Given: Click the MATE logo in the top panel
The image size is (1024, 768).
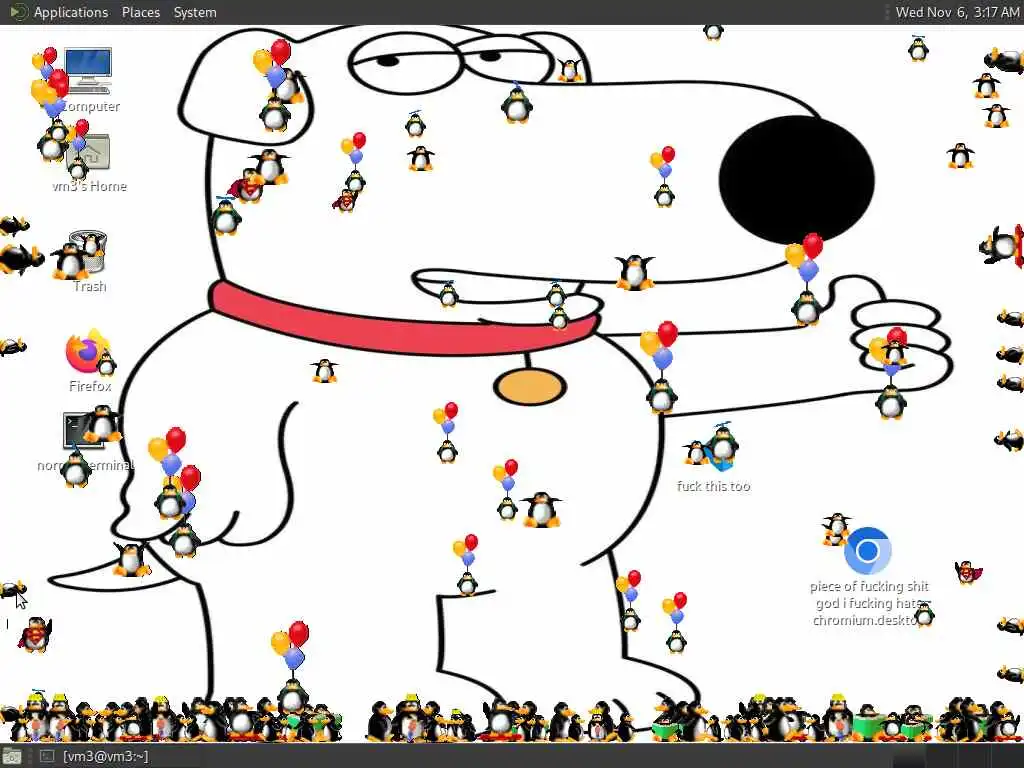Looking at the screenshot, I should (18, 12).
